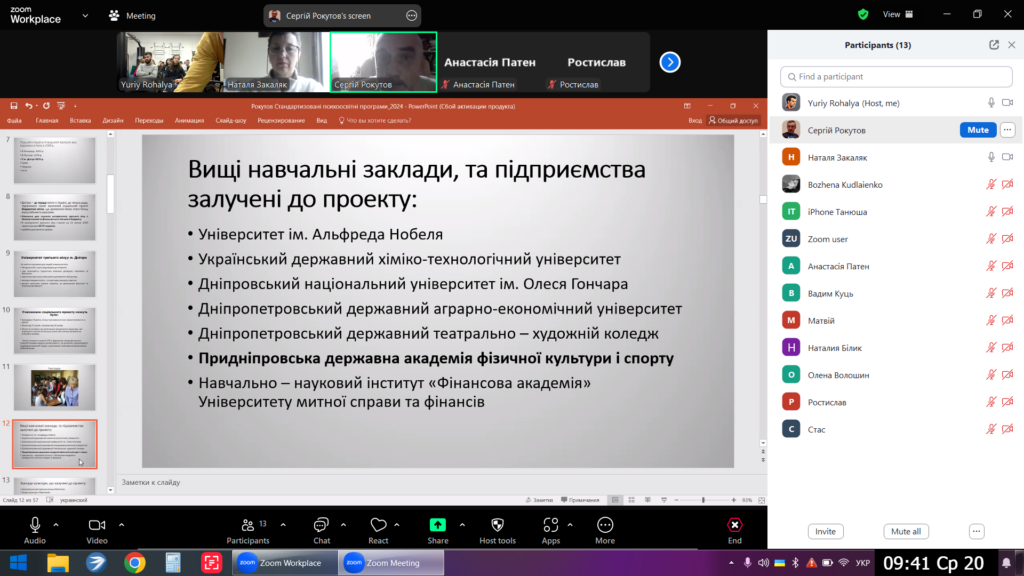Mute Сергій Рокутов with the Mute button
The image size is (1024, 576).
click(977, 130)
